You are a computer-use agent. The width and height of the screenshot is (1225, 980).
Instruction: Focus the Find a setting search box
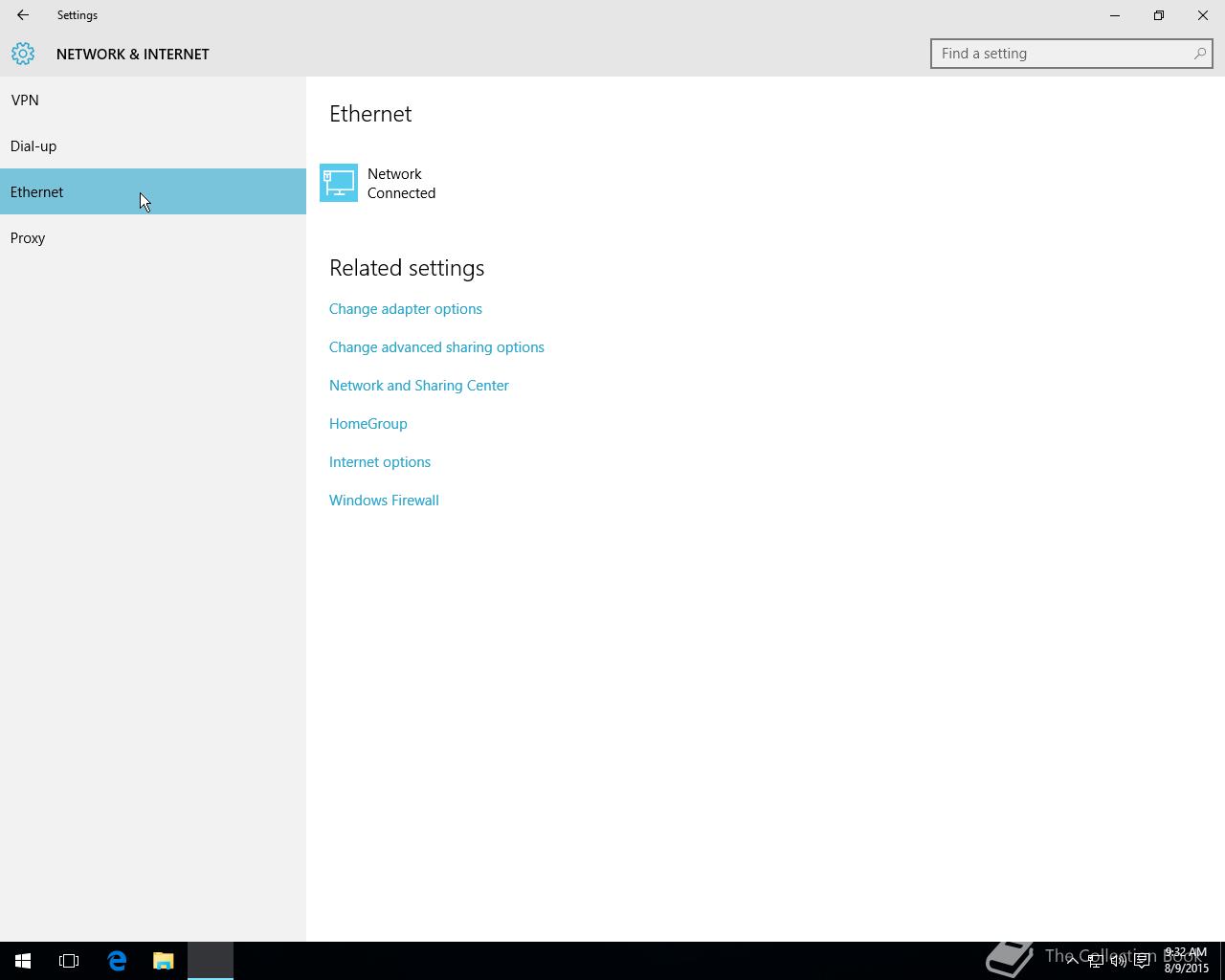(x=1072, y=54)
